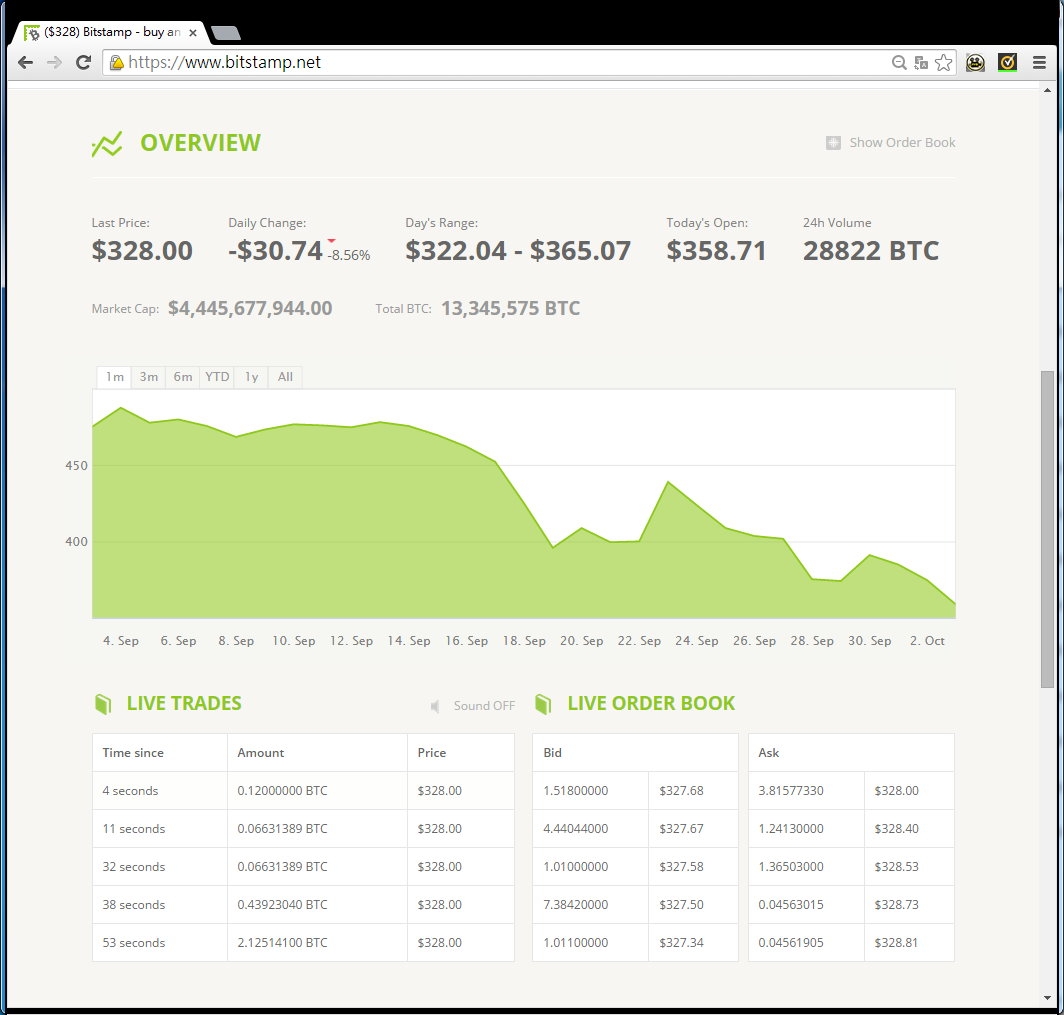The image size is (1064, 1015).
Task: Click the LIVE TRADES heading
Action: point(184,704)
